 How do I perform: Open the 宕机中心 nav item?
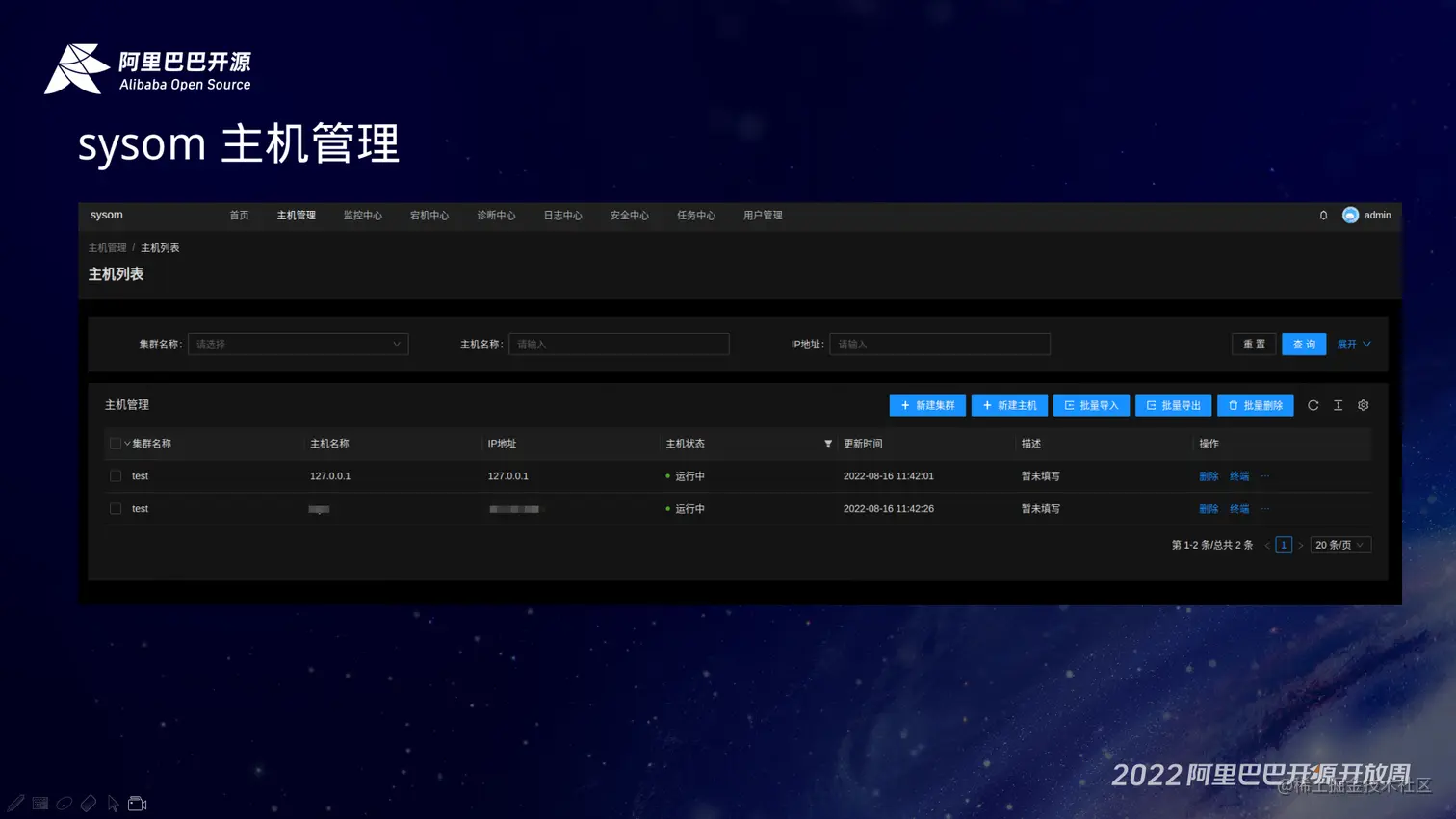[429, 216]
